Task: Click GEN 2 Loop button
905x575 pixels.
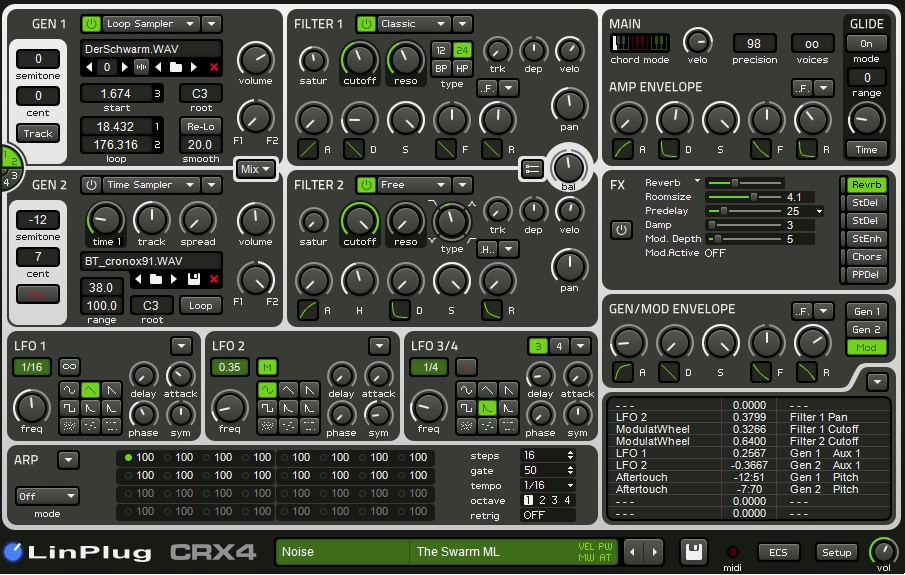Action: pyautogui.click(x=200, y=305)
